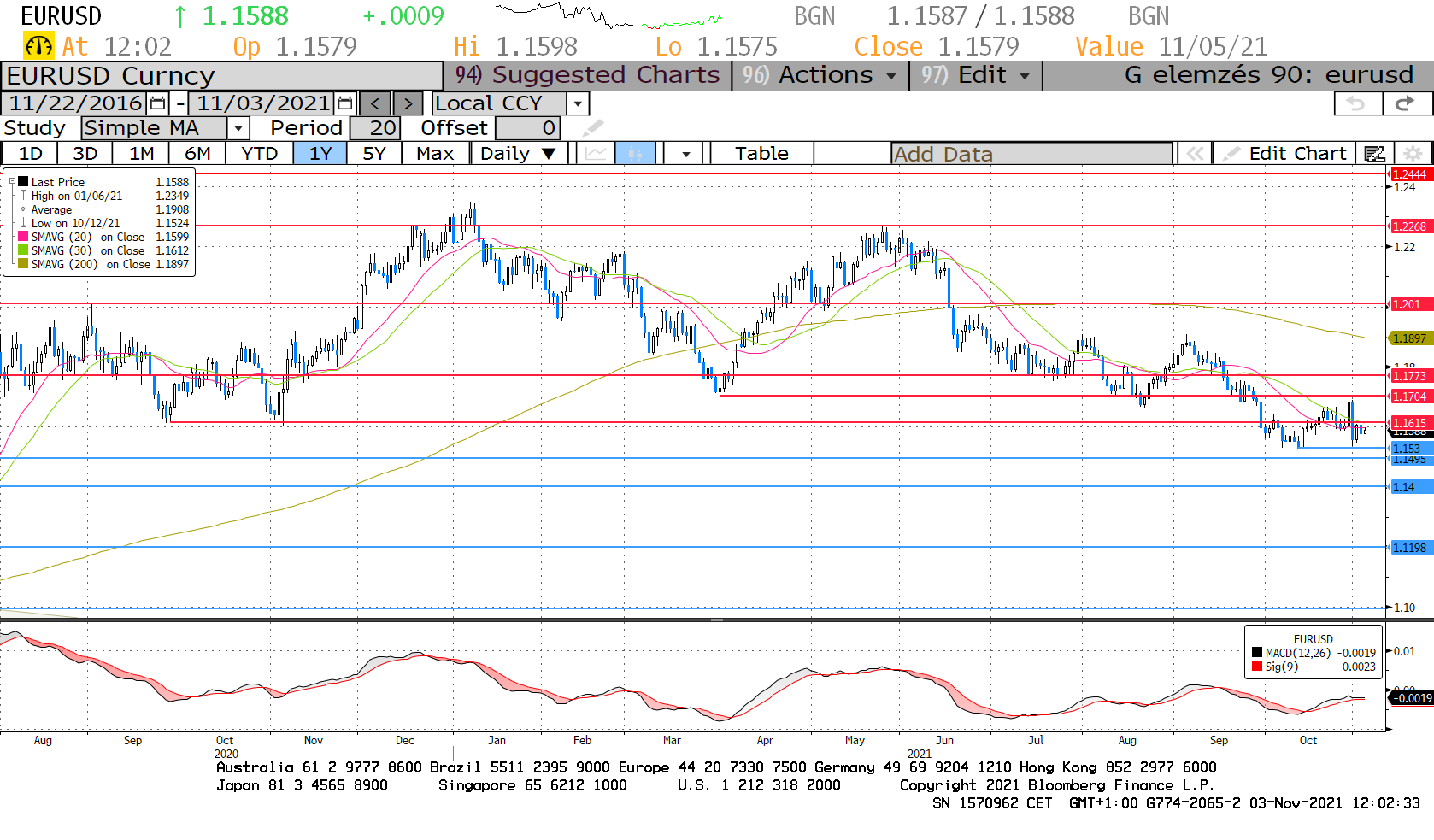Click the Edit Chart button
1434x840 pixels.
1284,154
